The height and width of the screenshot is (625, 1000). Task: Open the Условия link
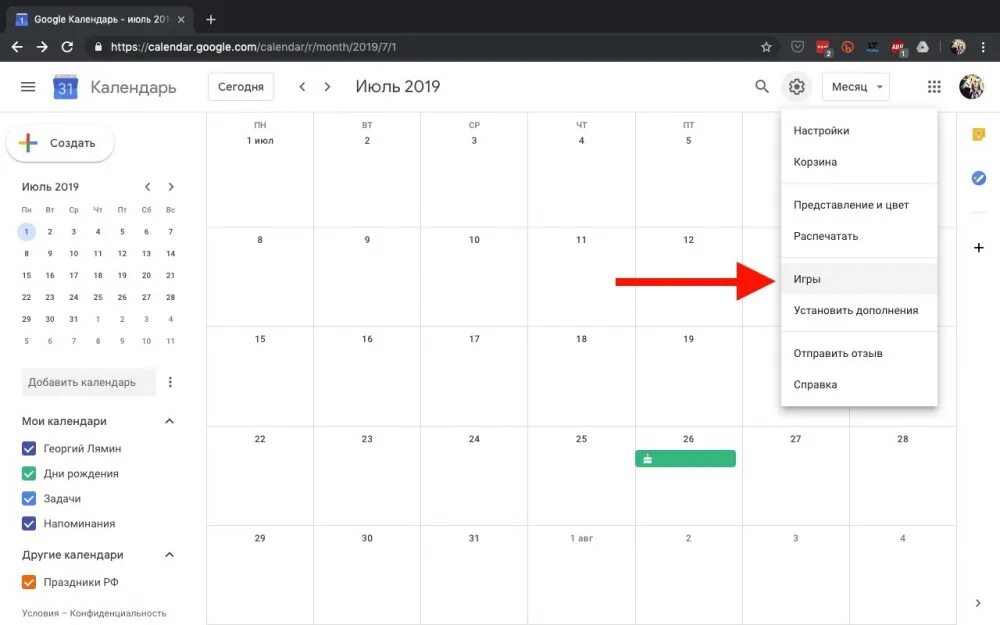tap(40, 613)
